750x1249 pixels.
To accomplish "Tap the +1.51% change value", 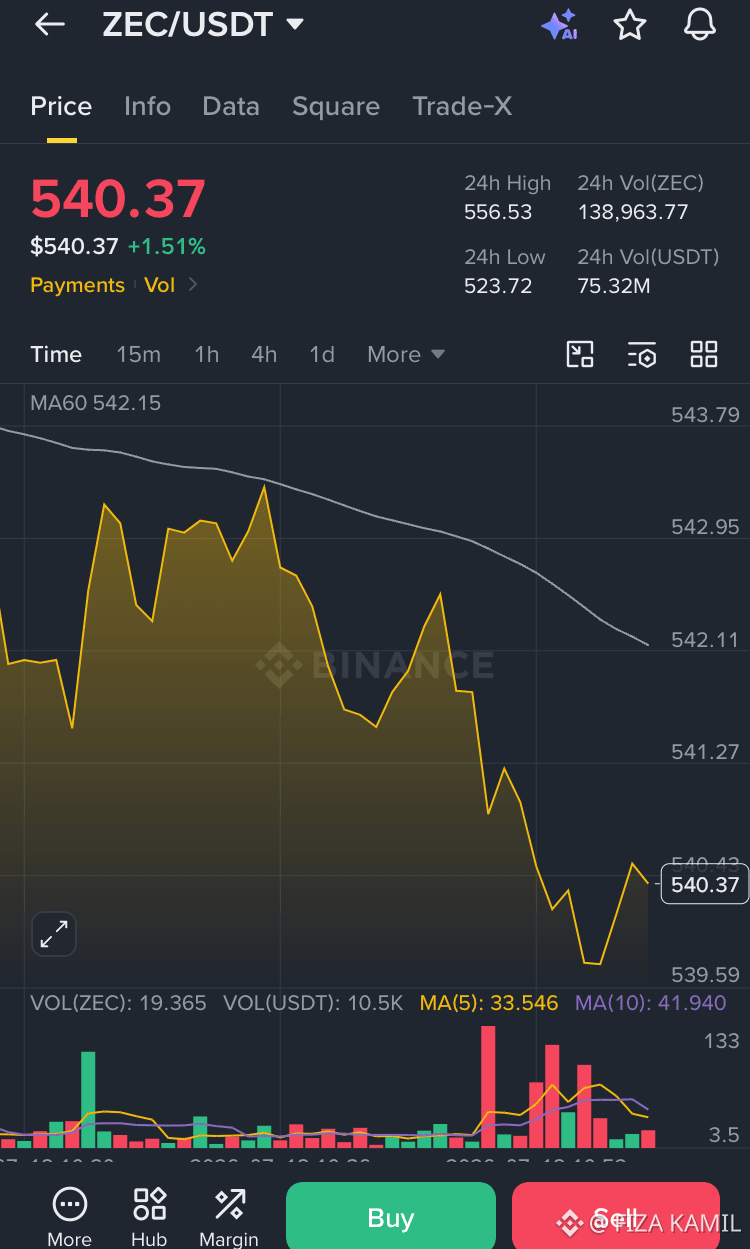I will (166, 246).
